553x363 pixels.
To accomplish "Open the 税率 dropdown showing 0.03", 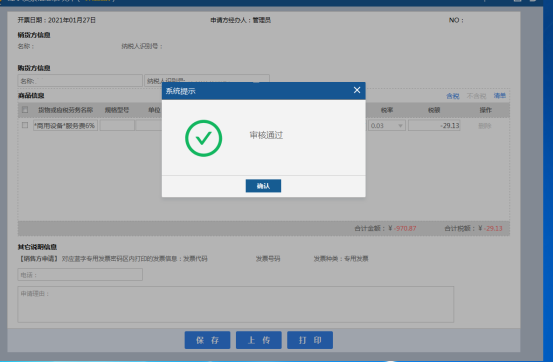I will tap(387, 126).
